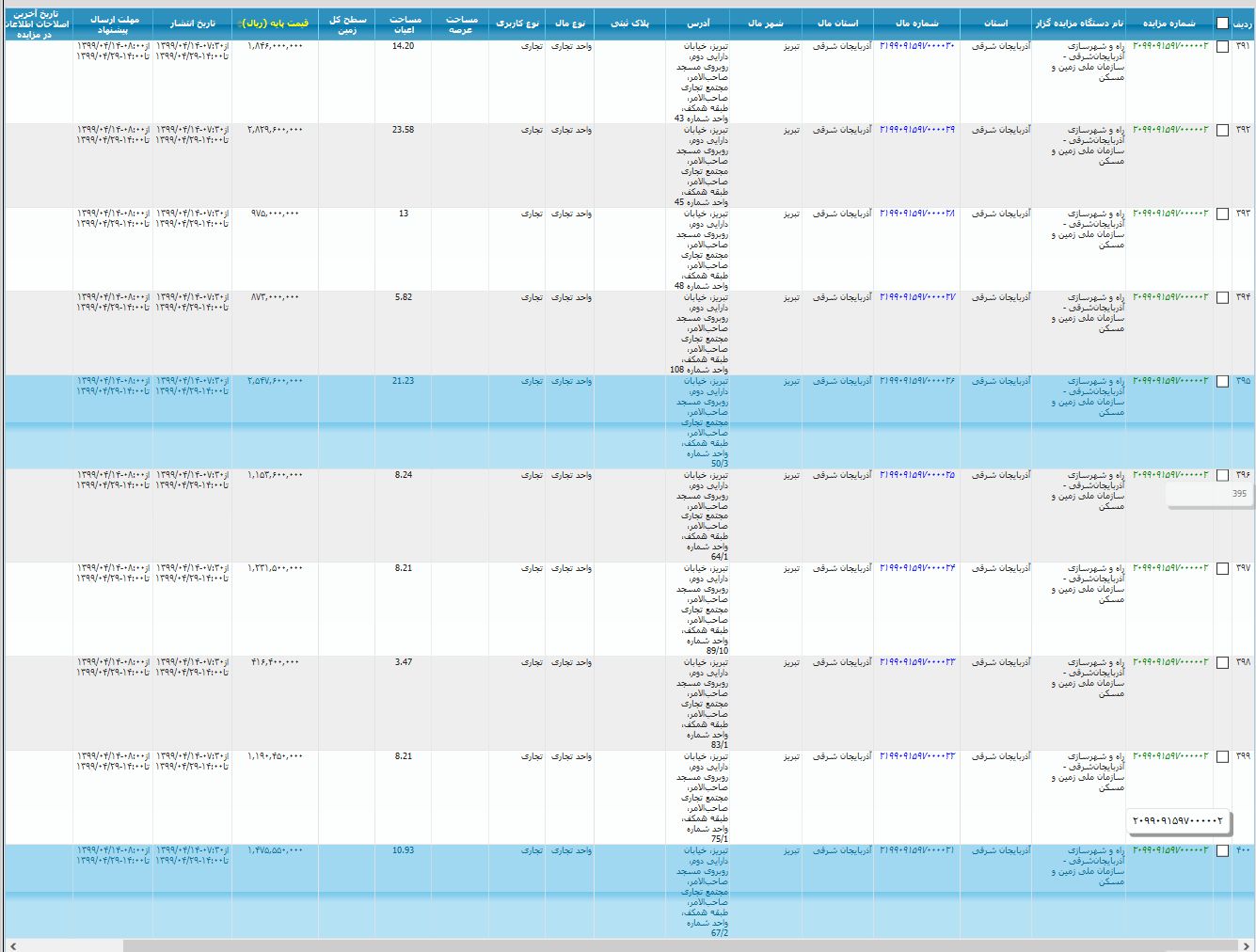Sort by نوع کاربری column header
Image resolution: width=1256 pixels, height=952 pixels.
(517, 24)
